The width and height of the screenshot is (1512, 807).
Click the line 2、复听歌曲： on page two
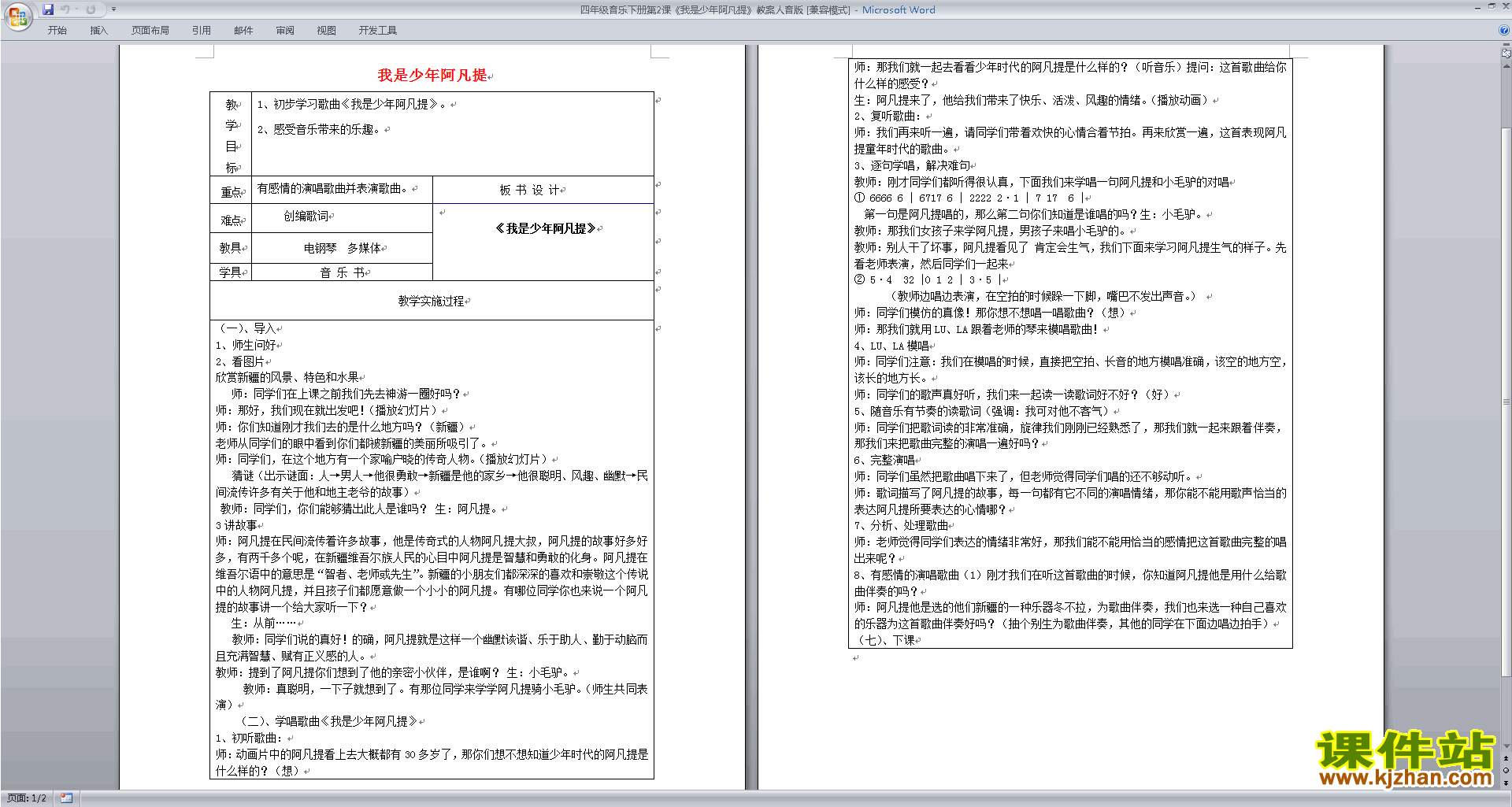[x=888, y=116]
